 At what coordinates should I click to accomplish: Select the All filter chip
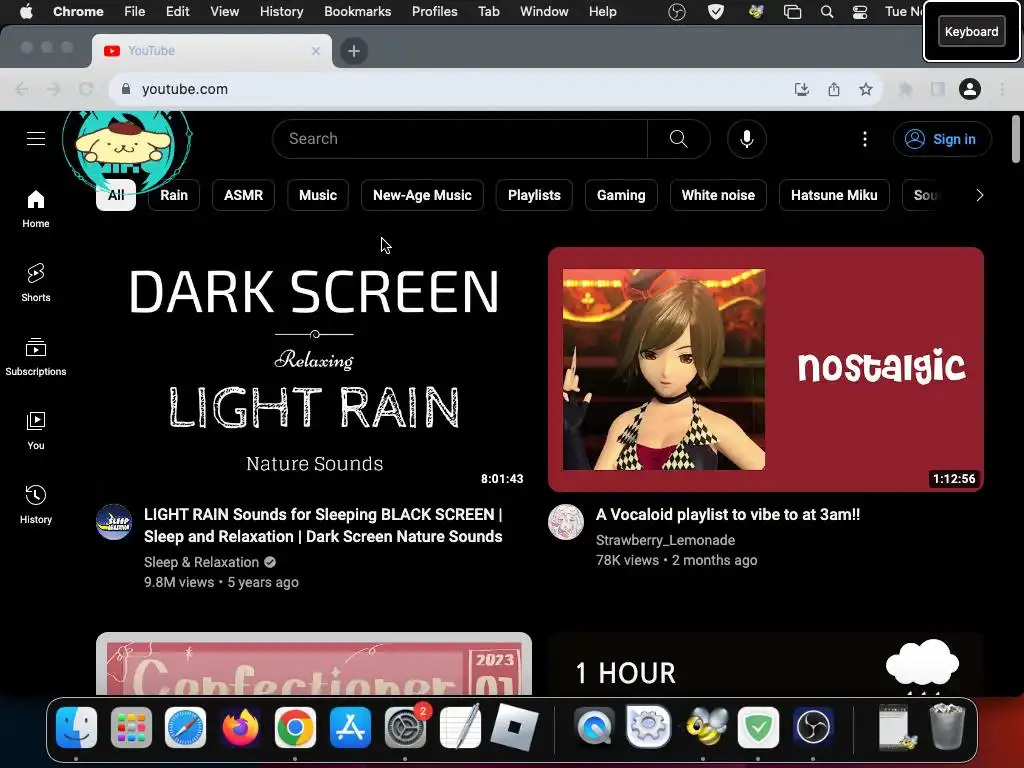click(116, 195)
